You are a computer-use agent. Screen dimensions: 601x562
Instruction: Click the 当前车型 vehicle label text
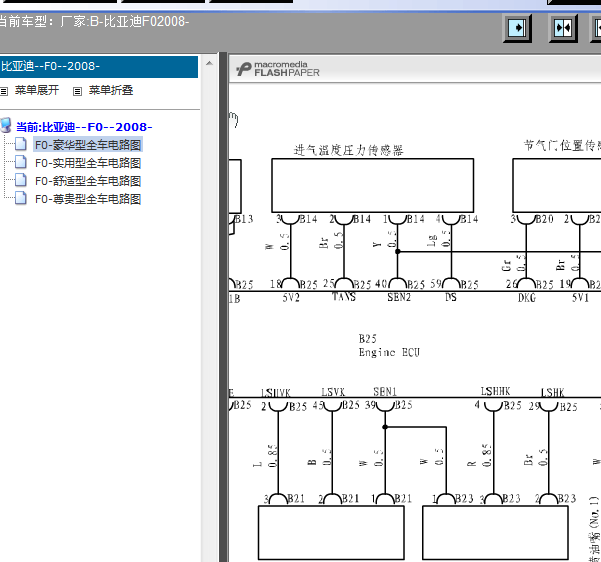click(x=94, y=21)
